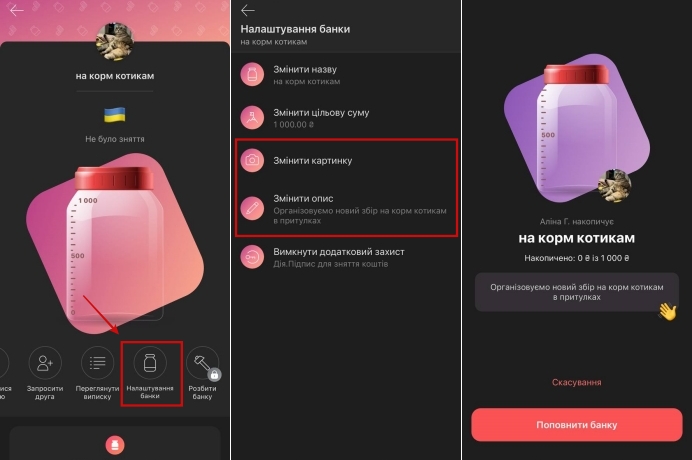Viewport: 692px width, 460px height.
Task: Go back from jar overview screen
Action: click(x=16, y=10)
